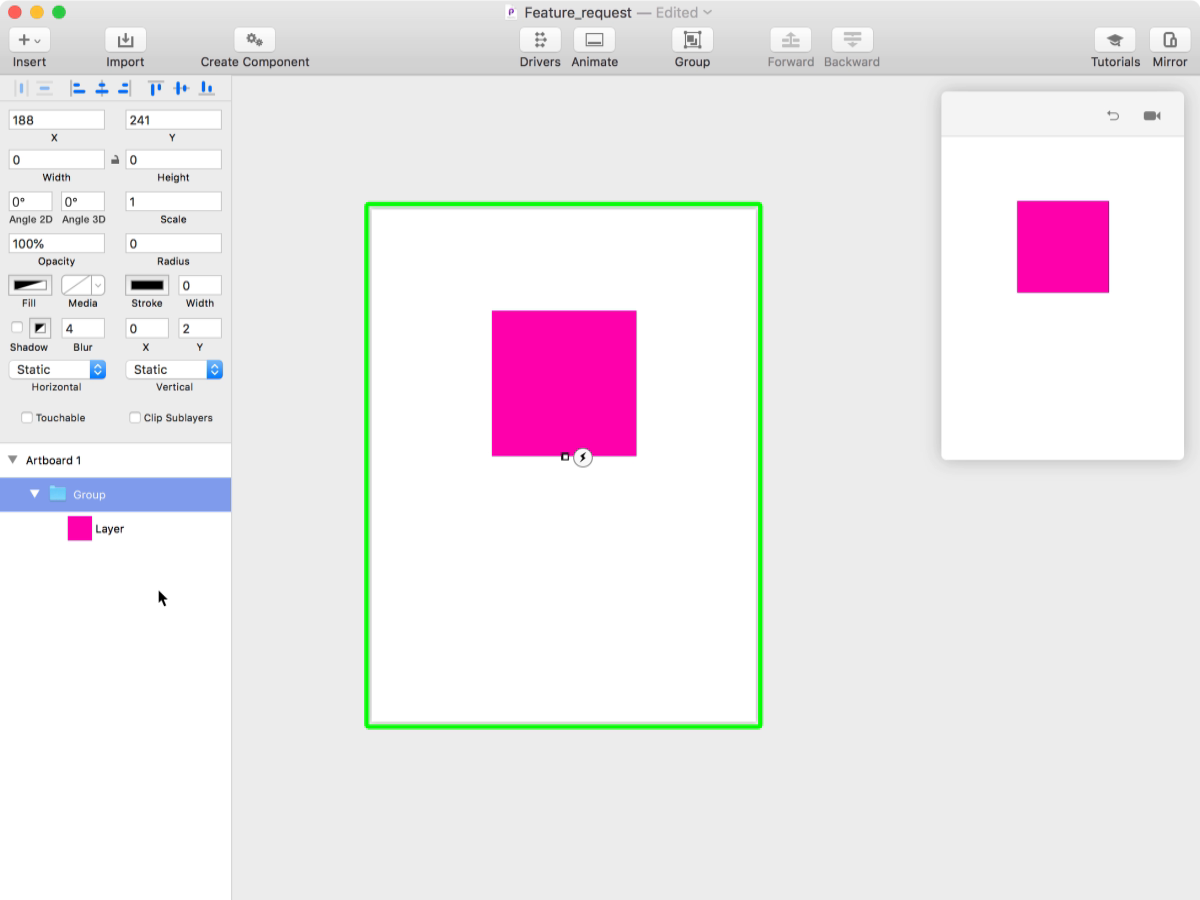This screenshot has height=900, width=1200.
Task: Open Tutorials from the toolbar
Action: click(1114, 40)
